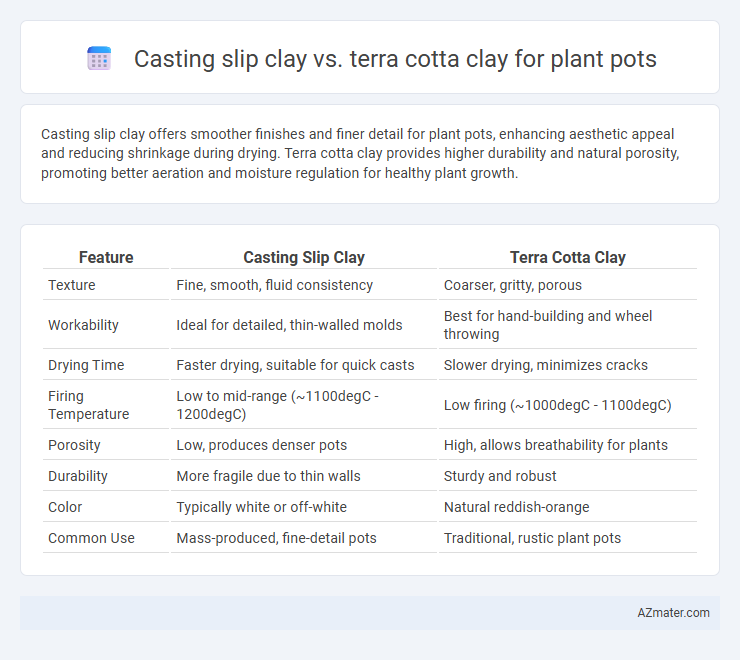Select the cell 'Low, produces denser pots'
This screenshot has width=740, height=660.
pyautogui.click(x=261, y=445)
